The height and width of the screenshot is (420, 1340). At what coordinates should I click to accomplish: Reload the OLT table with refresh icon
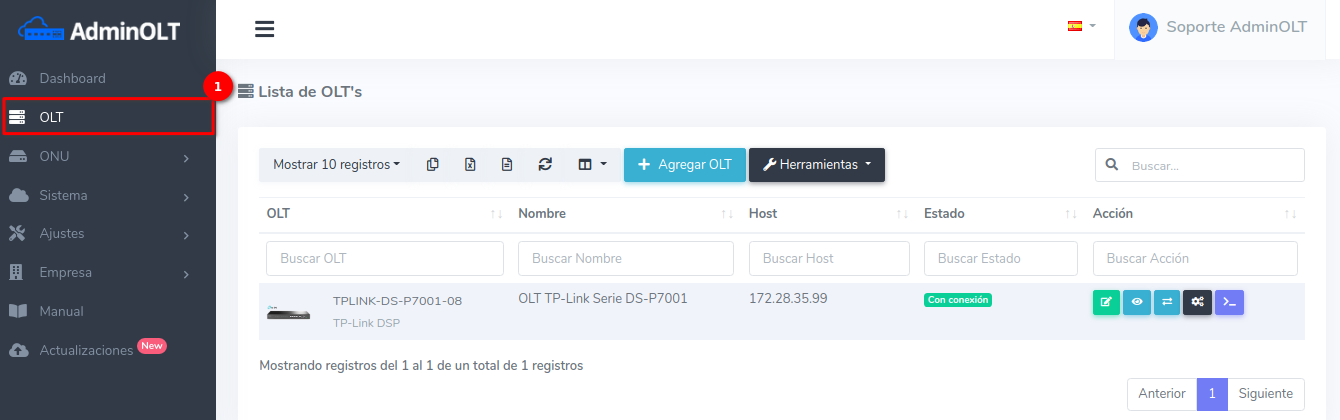tap(545, 165)
